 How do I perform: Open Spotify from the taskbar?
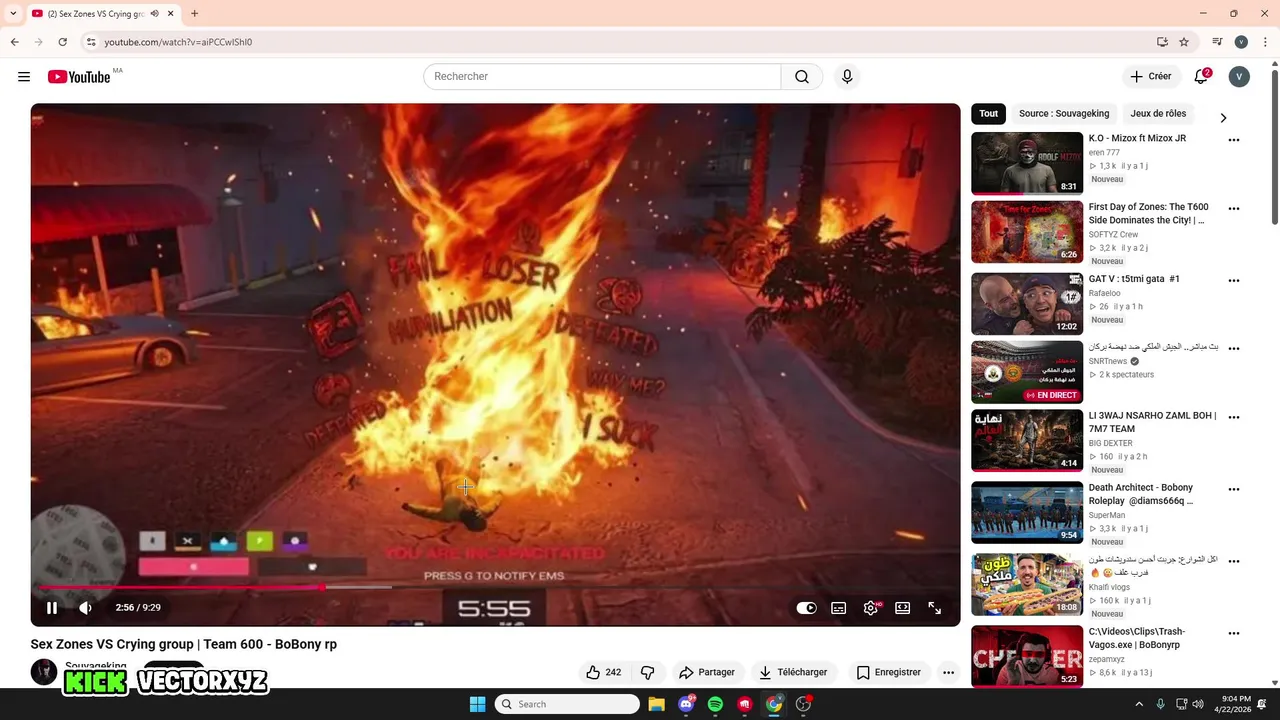[715, 704]
